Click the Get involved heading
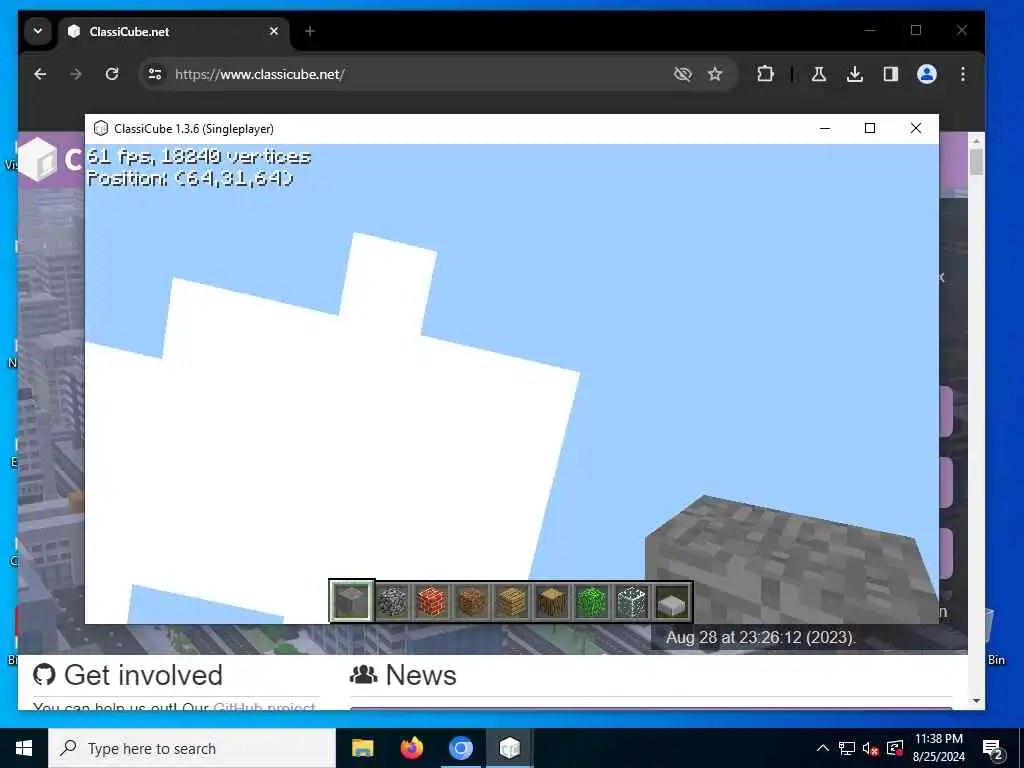Viewport: 1024px width, 768px height. [143, 675]
